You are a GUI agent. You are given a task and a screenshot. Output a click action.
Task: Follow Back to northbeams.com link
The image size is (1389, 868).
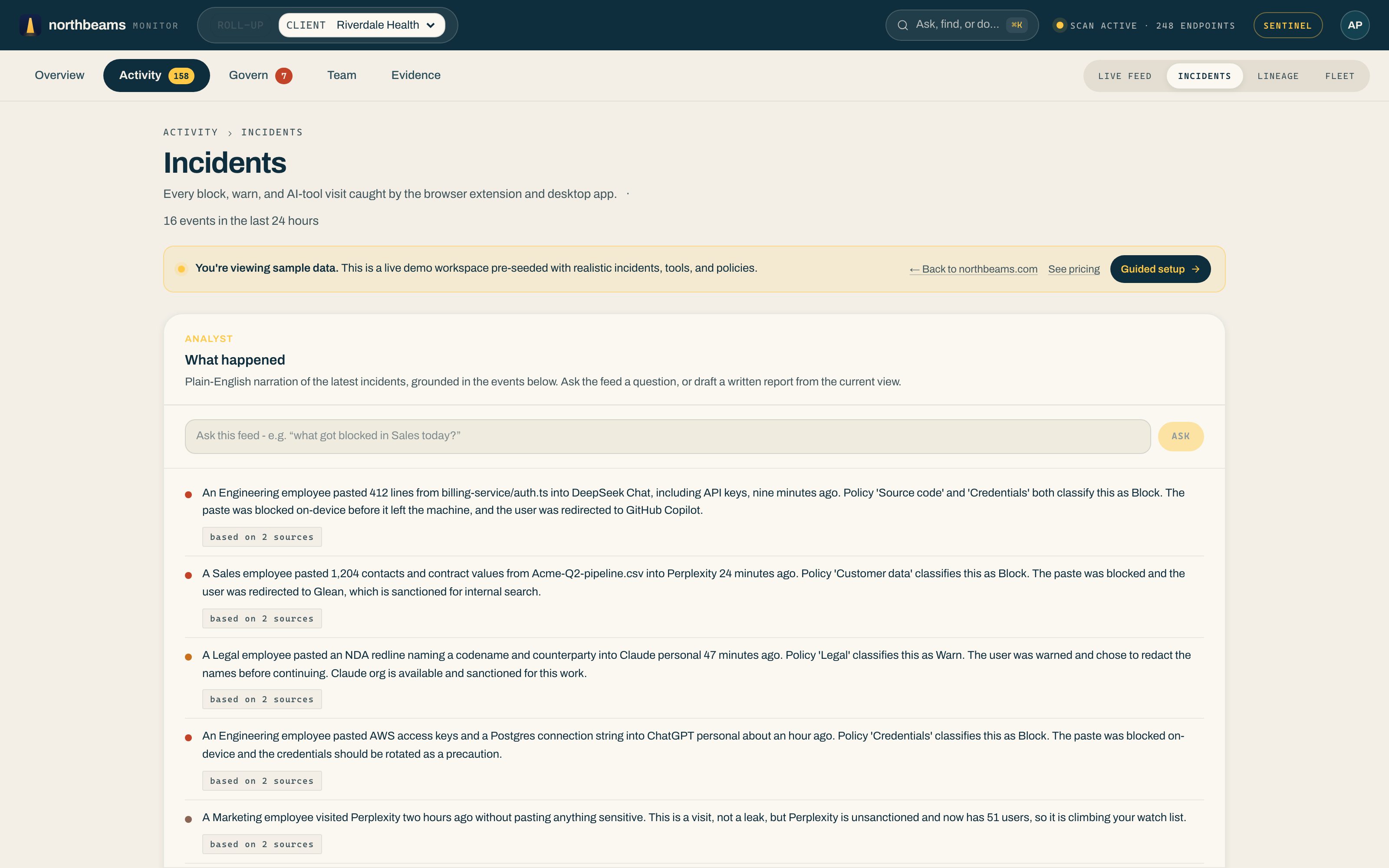click(x=974, y=269)
